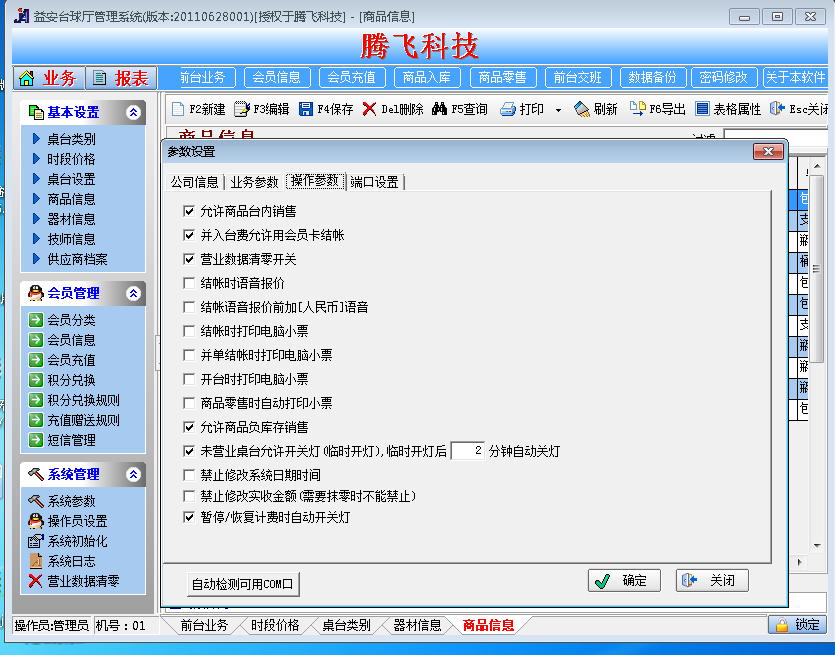Switch to 时段价格 bottom tab

[x=275, y=625]
